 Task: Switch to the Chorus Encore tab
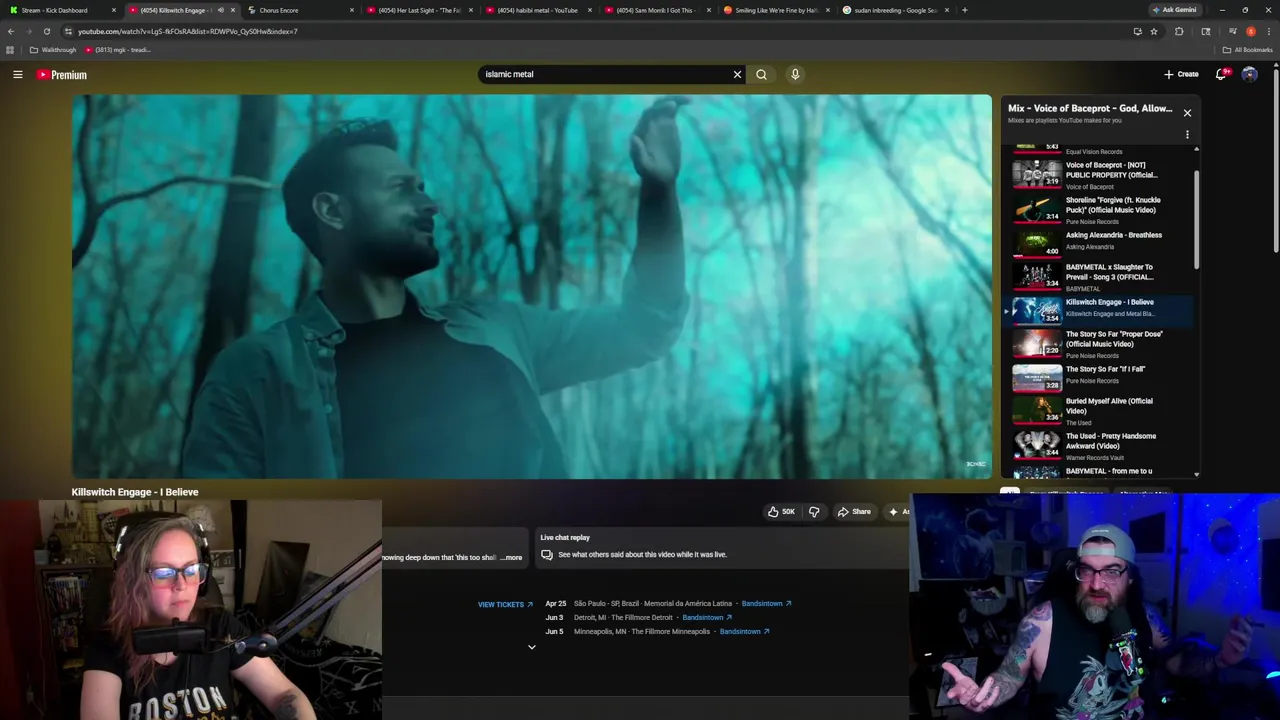click(x=300, y=10)
